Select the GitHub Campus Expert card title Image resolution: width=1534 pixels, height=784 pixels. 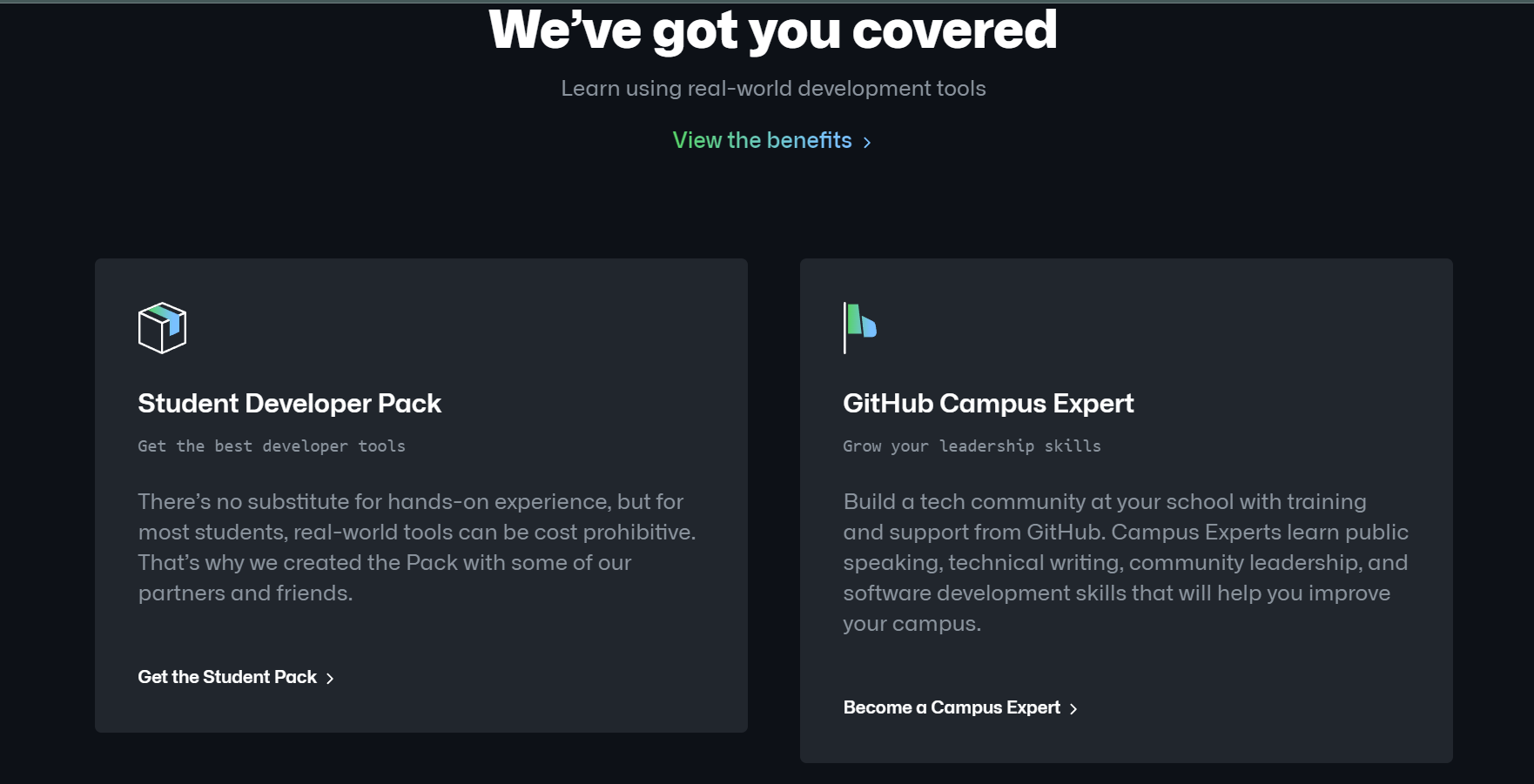[x=988, y=404]
